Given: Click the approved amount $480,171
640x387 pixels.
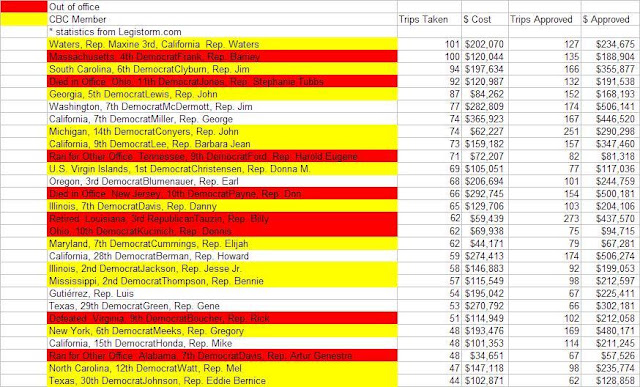Looking at the screenshot, I should 615,331.
